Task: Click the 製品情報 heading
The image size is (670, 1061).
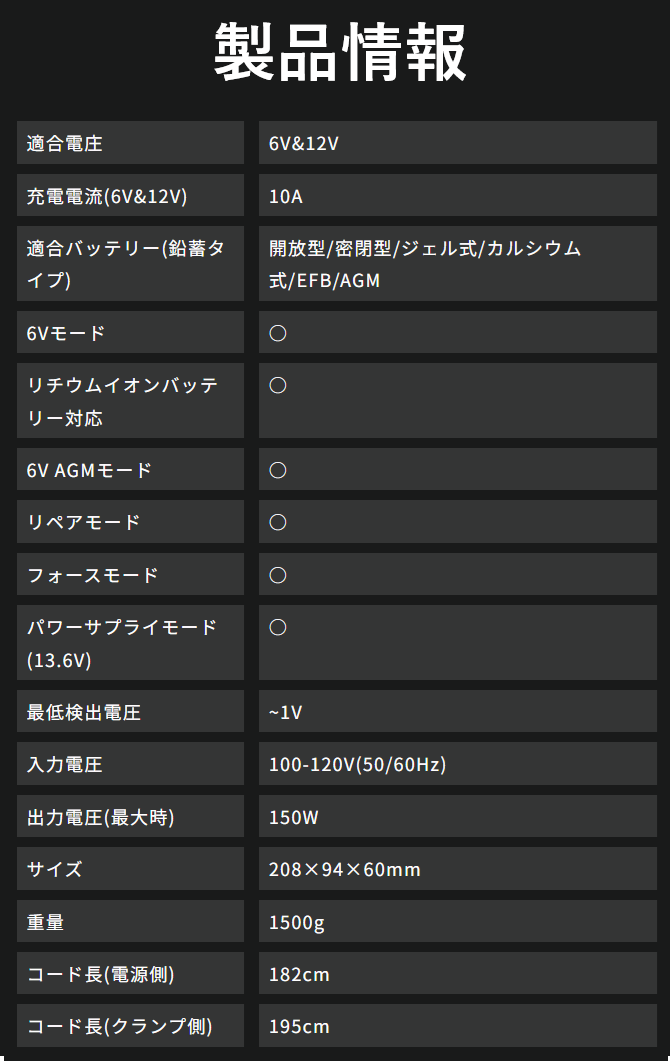Action: [x=340, y=53]
